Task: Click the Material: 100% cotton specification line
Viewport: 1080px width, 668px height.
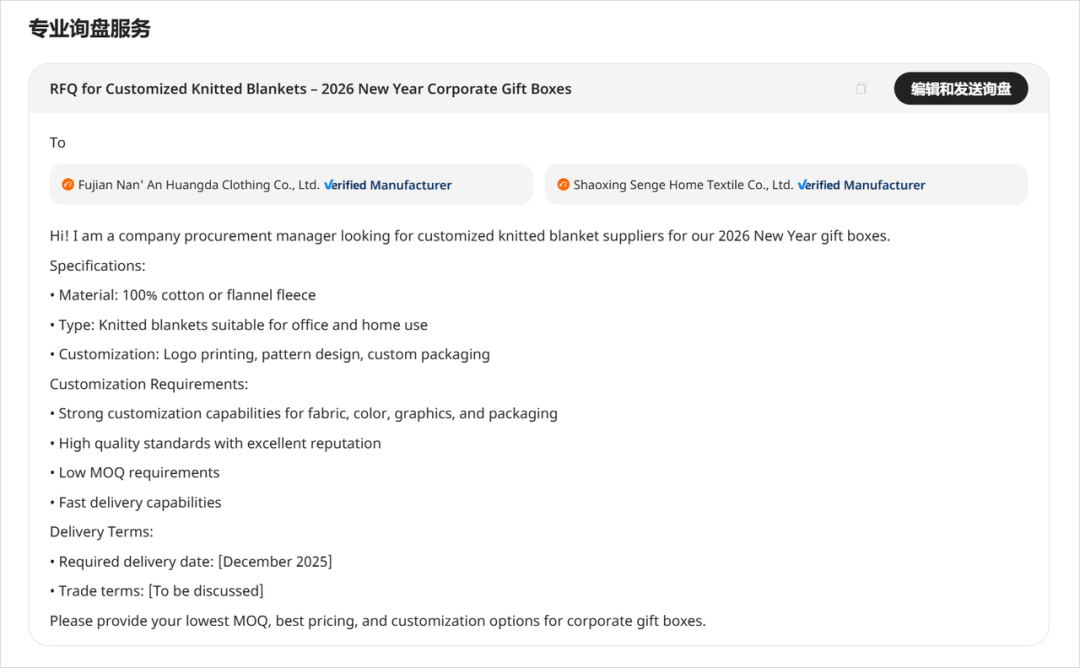Action: tap(187, 295)
